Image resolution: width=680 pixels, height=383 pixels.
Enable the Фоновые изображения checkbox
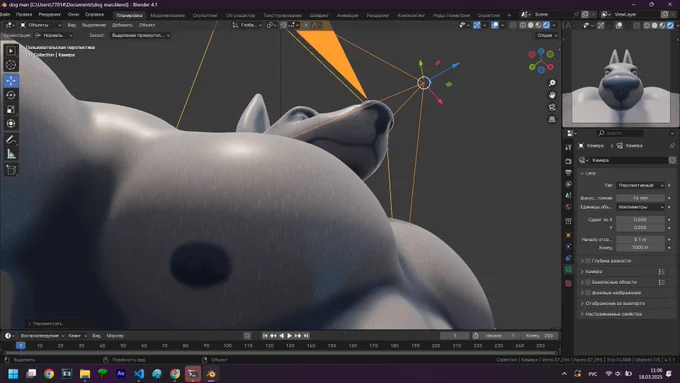click(588, 293)
